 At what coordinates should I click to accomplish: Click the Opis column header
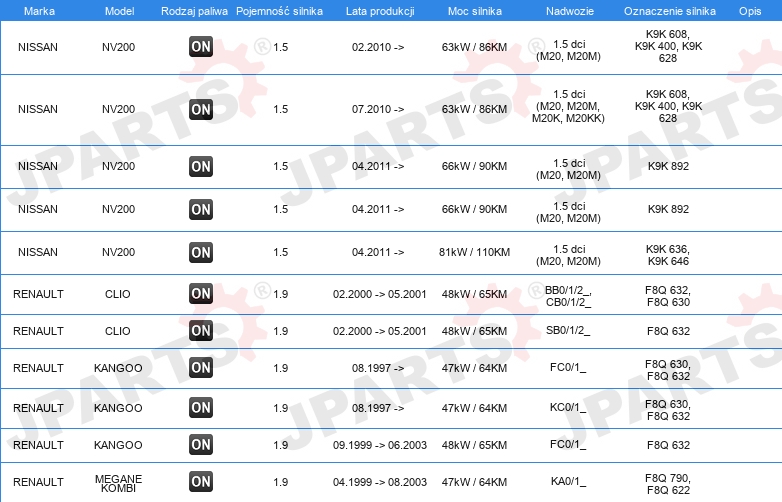pyautogui.click(x=750, y=11)
